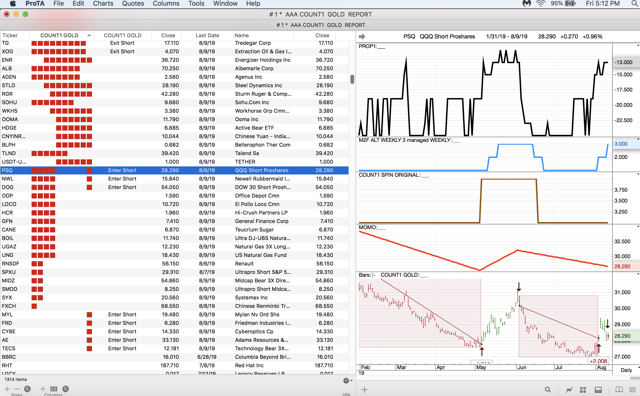Add a chart pane with the plus icon
The width and height of the screenshot is (640, 396).
364,389
